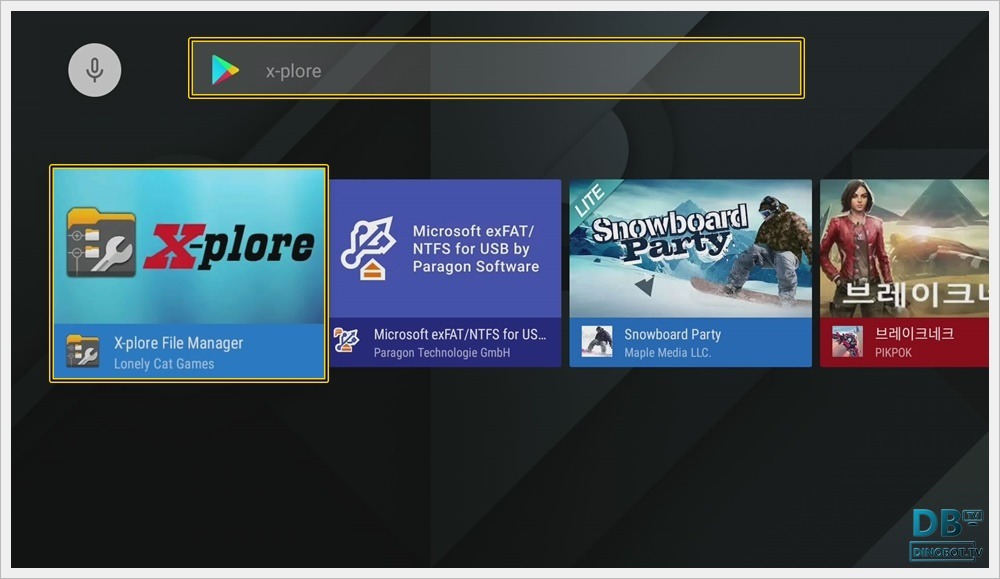
Task: Open the Snowboard Party banner image
Action: click(x=690, y=249)
